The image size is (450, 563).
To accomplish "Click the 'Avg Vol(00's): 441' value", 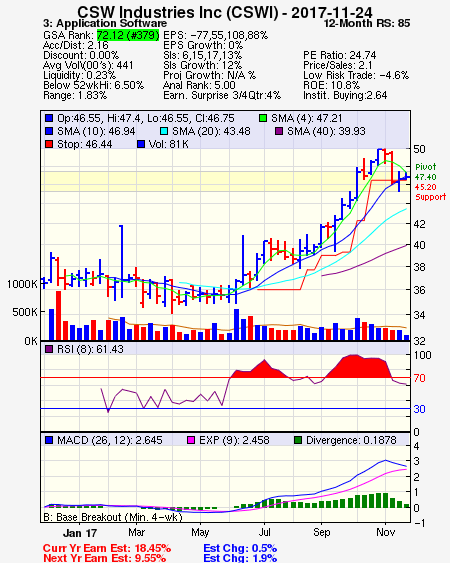I will coord(88,65).
